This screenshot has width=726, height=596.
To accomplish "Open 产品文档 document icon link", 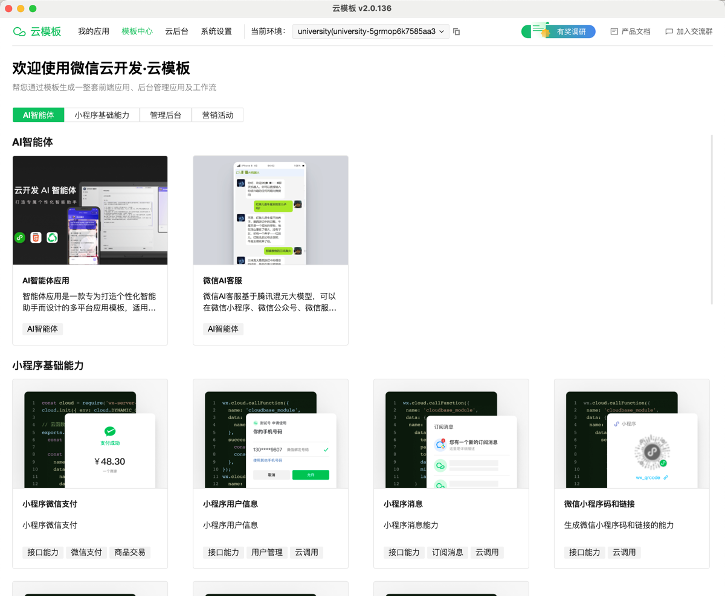I will click(x=614, y=31).
